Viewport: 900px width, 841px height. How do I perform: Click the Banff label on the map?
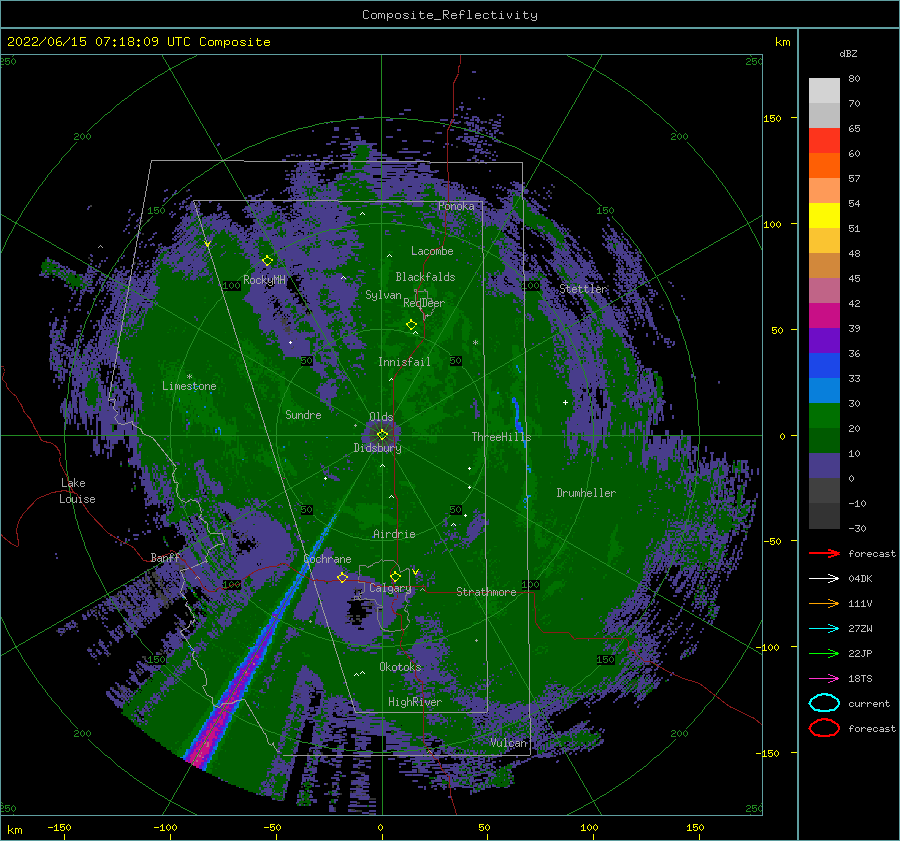165,558
